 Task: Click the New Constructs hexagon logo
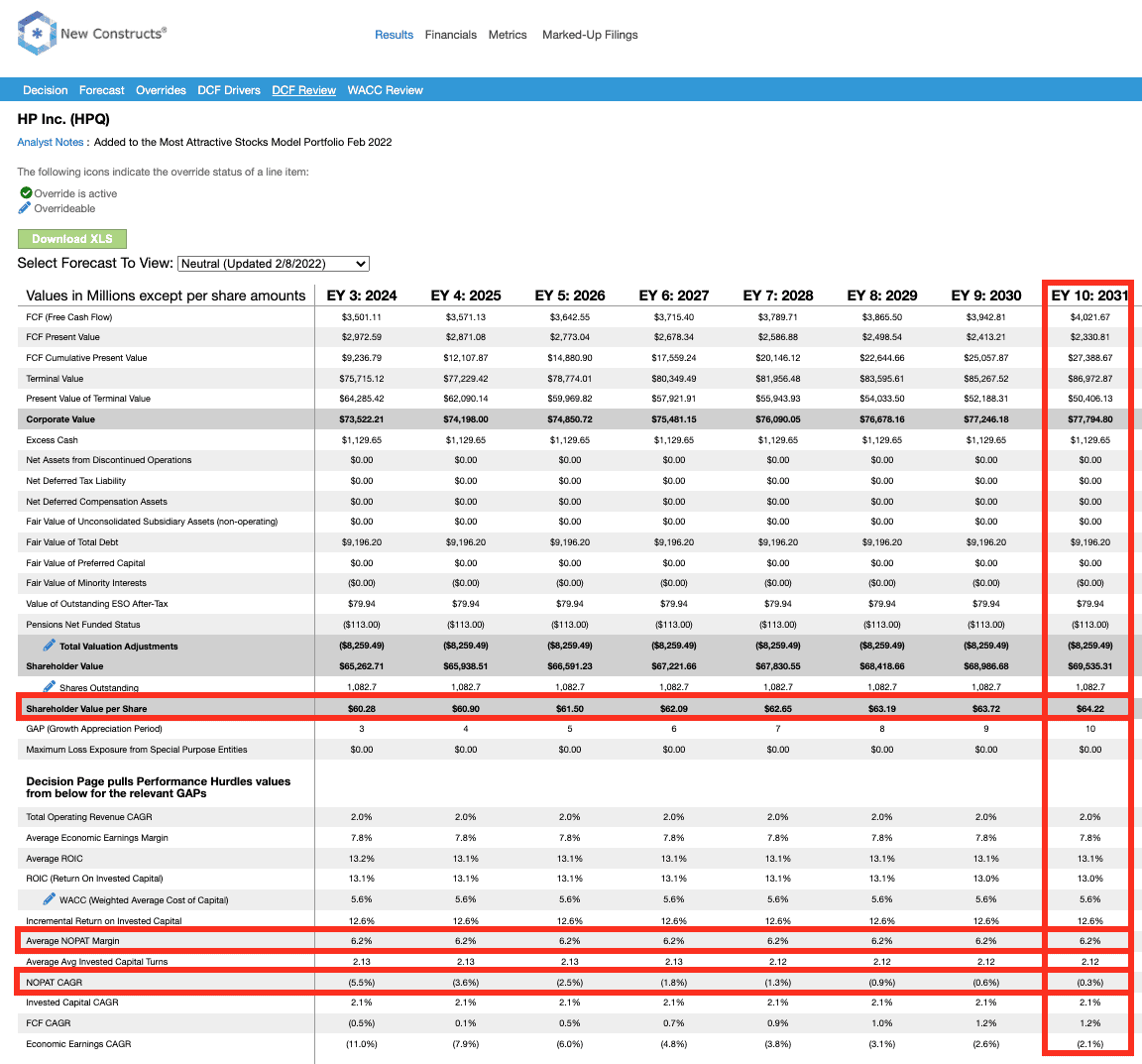pyautogui.click(x=37, y=34)
